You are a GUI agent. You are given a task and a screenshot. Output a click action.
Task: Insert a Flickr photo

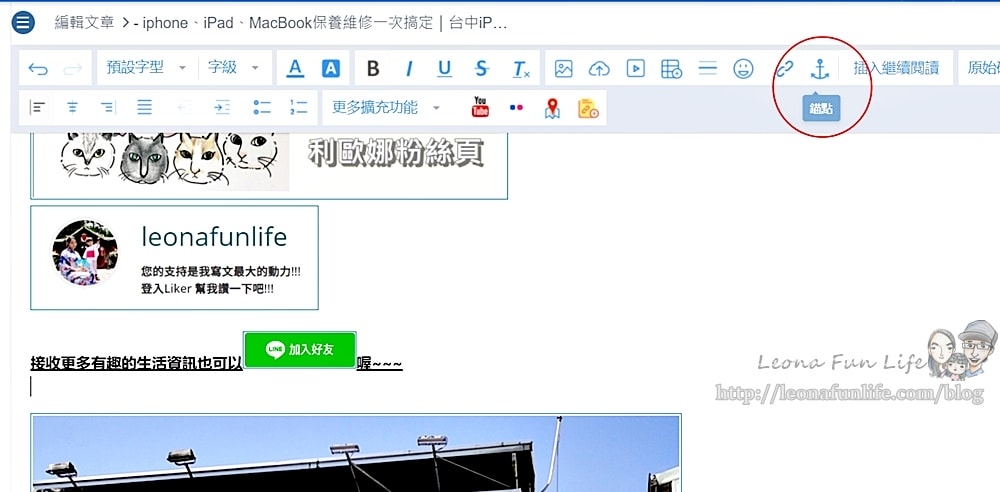pyautogui.click(x=516, y=107)
